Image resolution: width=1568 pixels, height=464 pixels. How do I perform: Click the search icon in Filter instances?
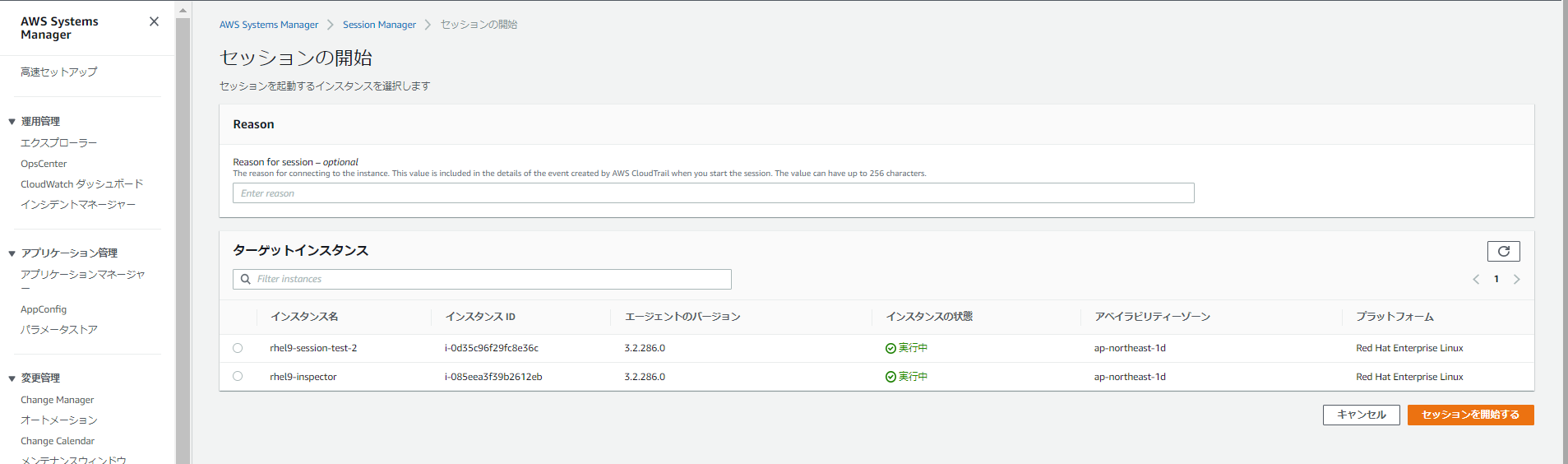[x=245, y=280]
